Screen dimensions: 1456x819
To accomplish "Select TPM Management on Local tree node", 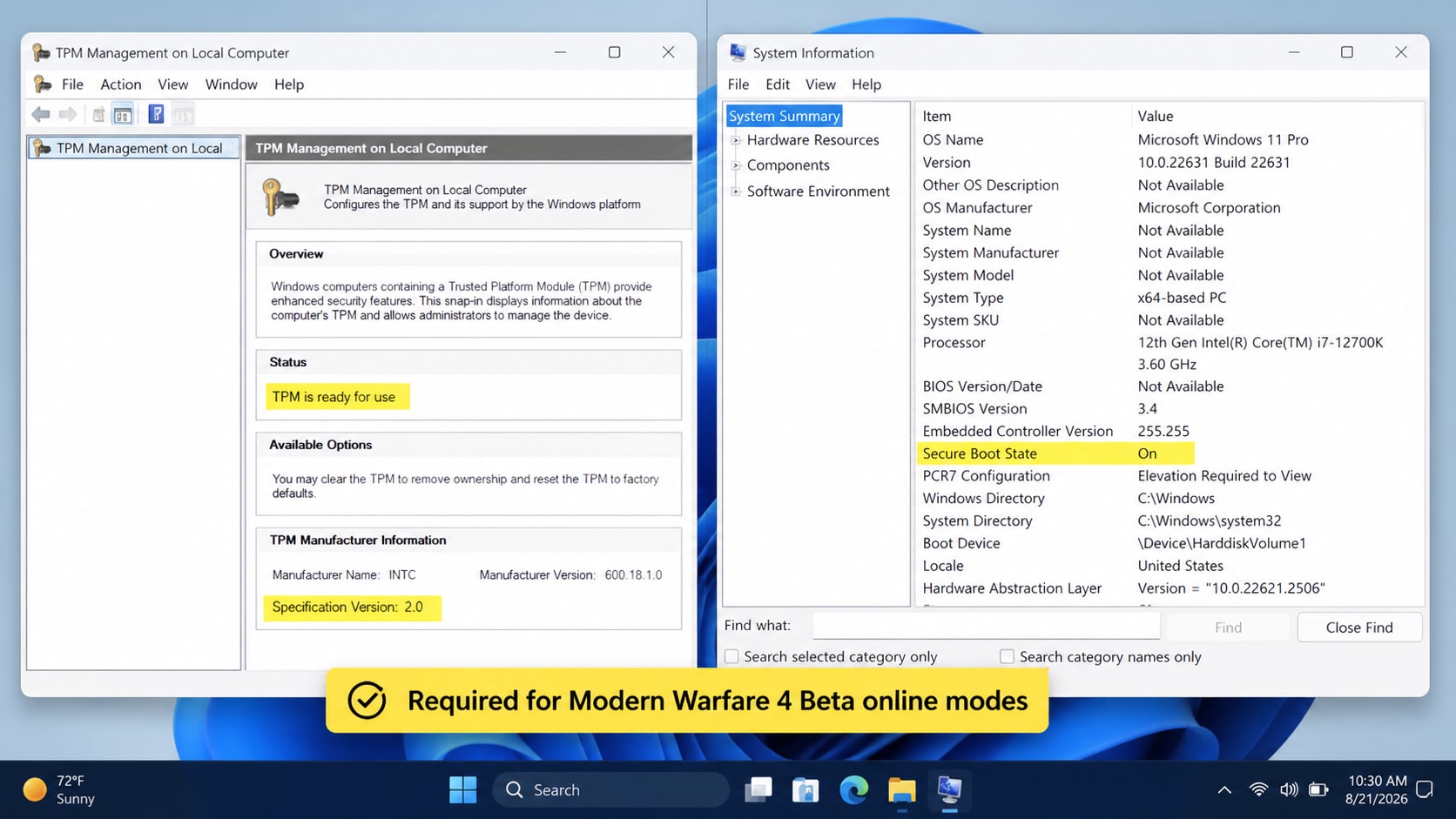I will pos(133,148).
